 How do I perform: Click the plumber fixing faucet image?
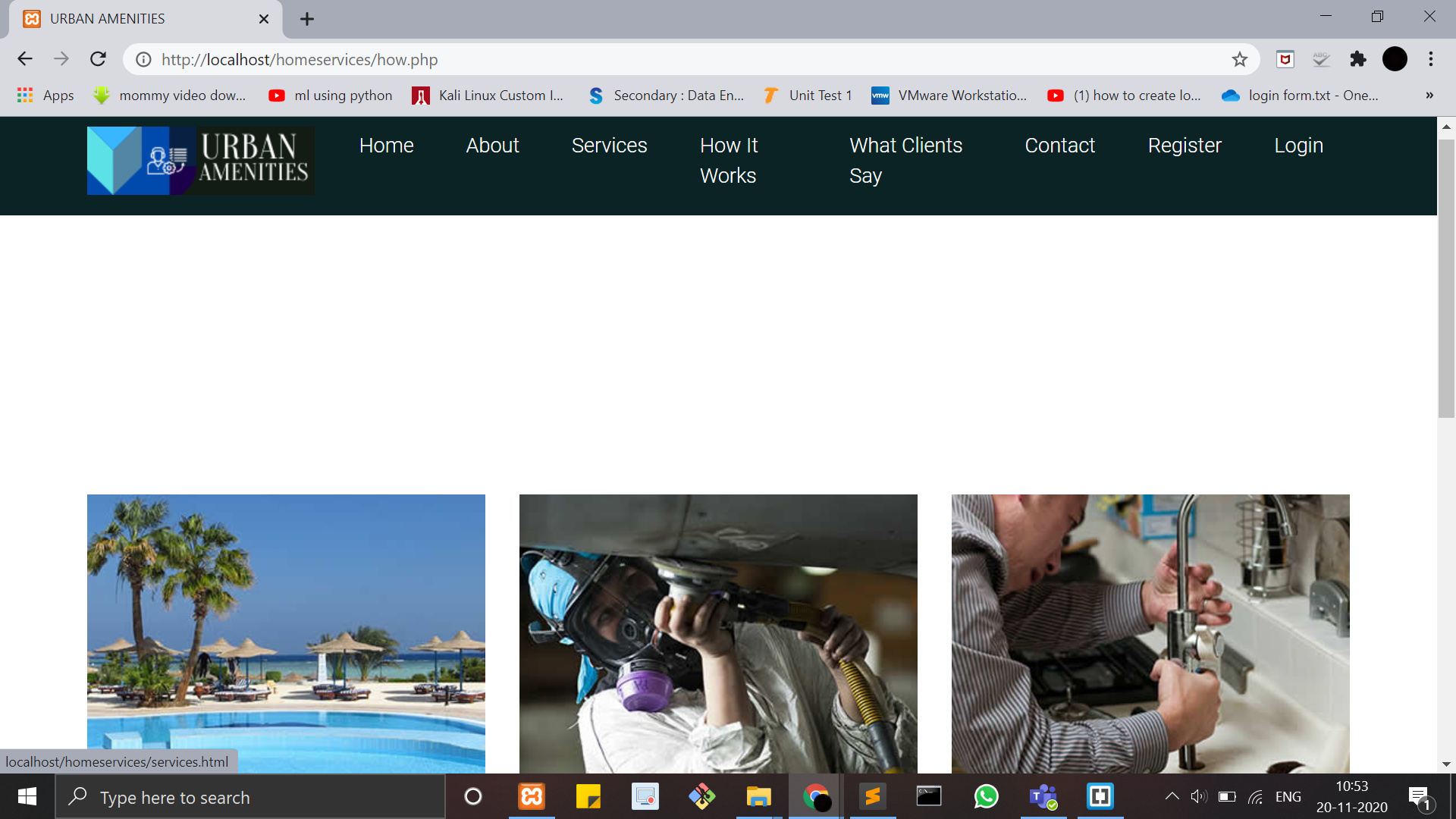(1150, 633)
